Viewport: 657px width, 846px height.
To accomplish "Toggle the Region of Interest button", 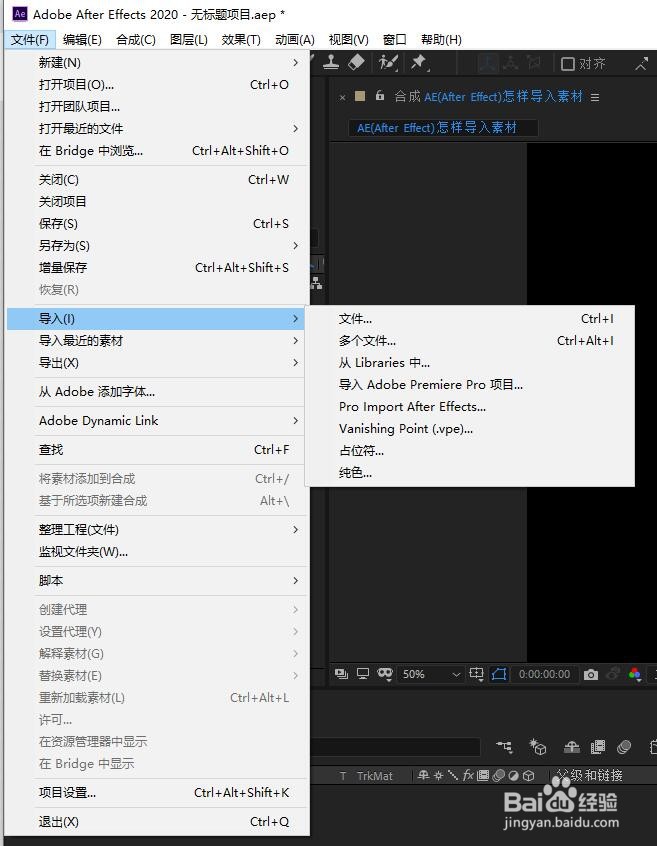I will (x=499, y=674).
